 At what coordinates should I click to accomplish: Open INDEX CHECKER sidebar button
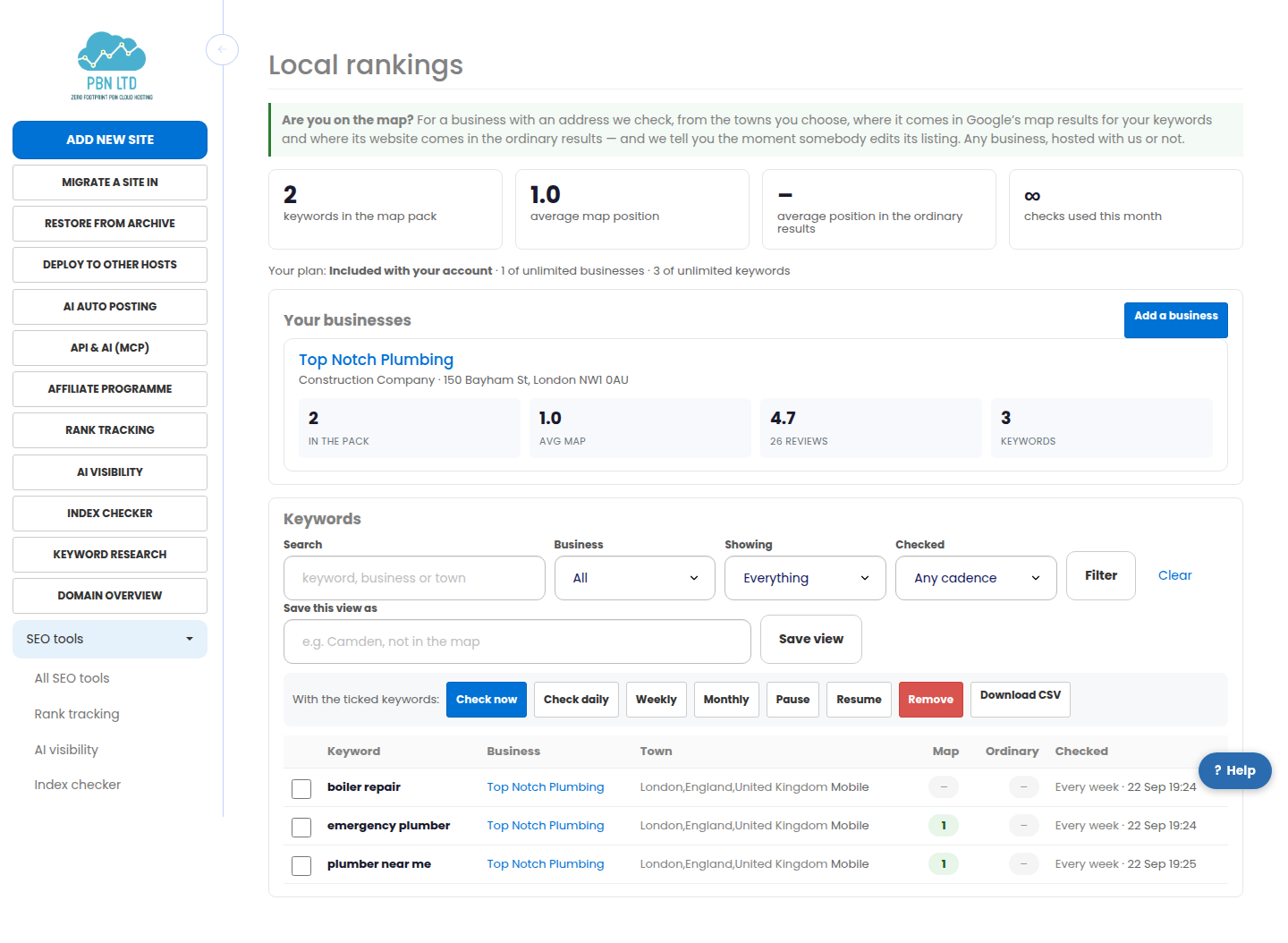(110, 513)
